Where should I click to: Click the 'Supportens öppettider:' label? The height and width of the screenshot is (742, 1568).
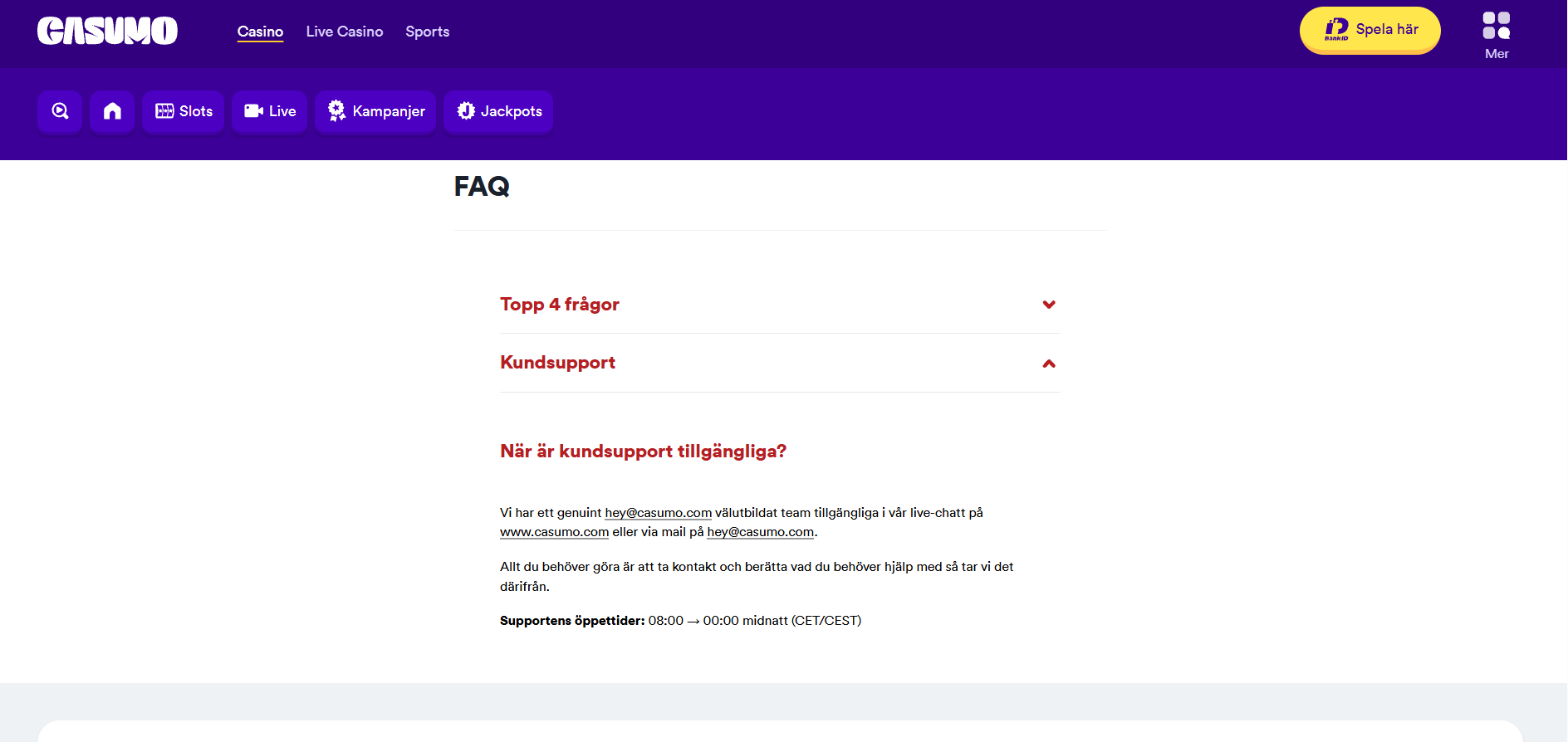tap(572, 621)
